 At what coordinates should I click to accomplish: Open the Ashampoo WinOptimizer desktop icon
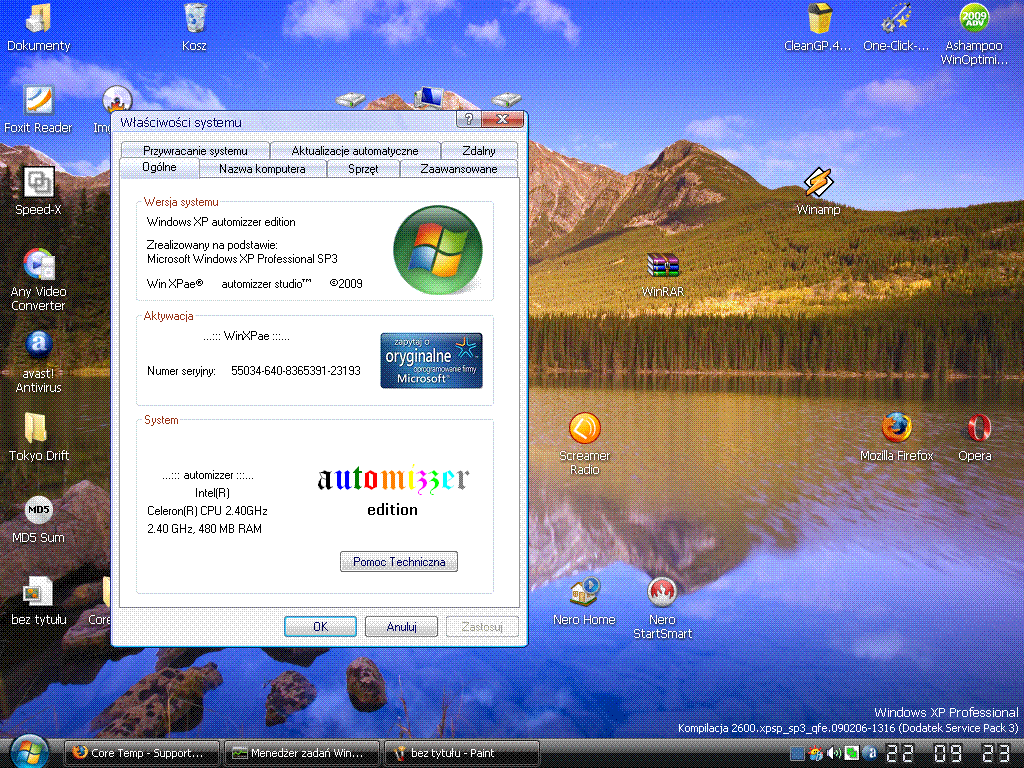point(974,34)
